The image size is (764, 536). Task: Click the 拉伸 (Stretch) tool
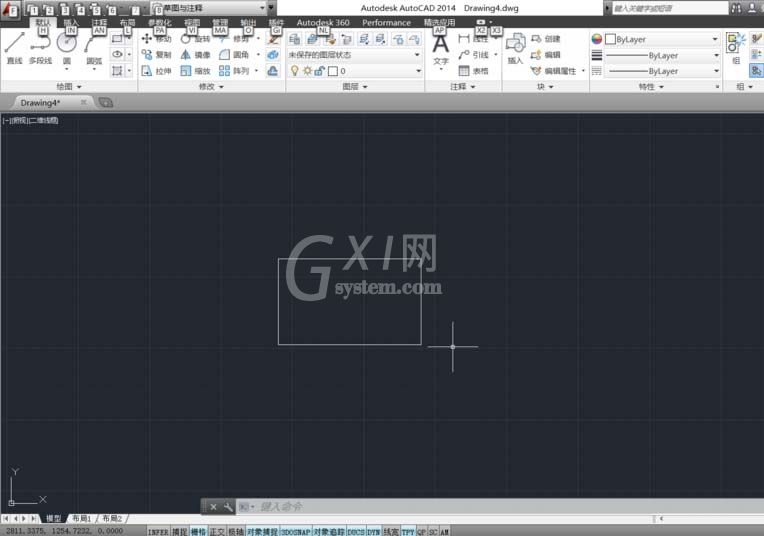(156, 71)
